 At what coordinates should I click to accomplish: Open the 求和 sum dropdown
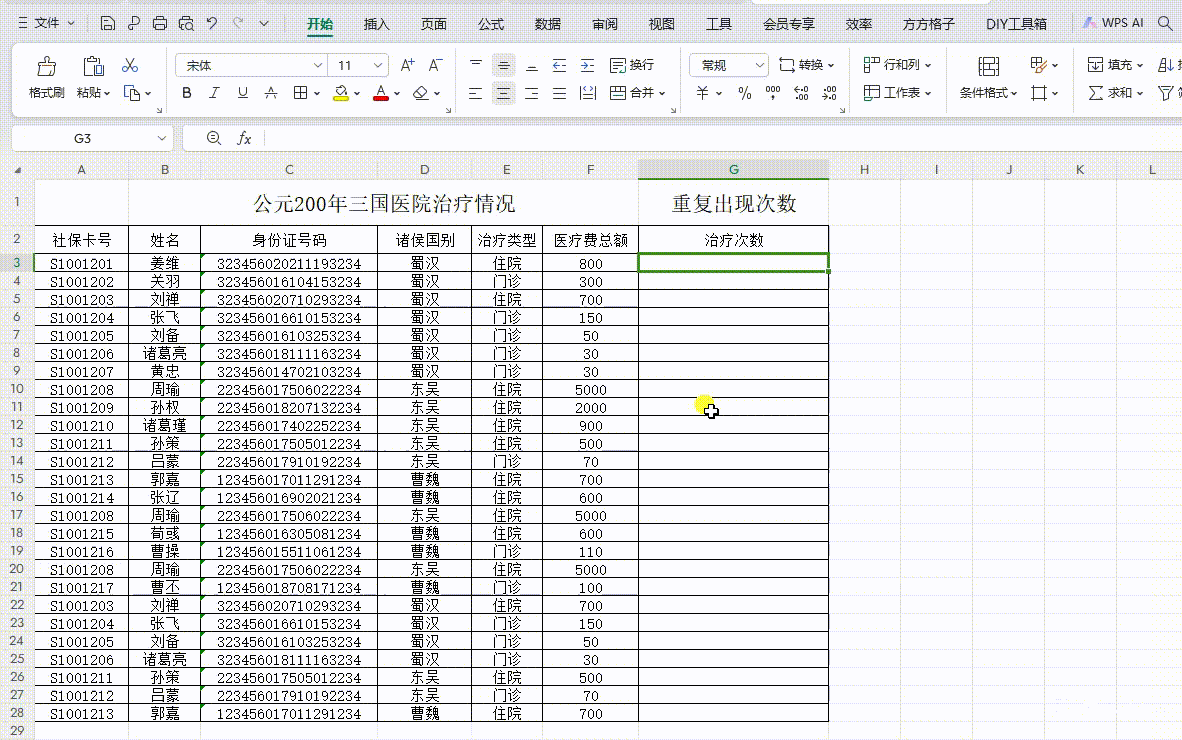pos(1116,93)
